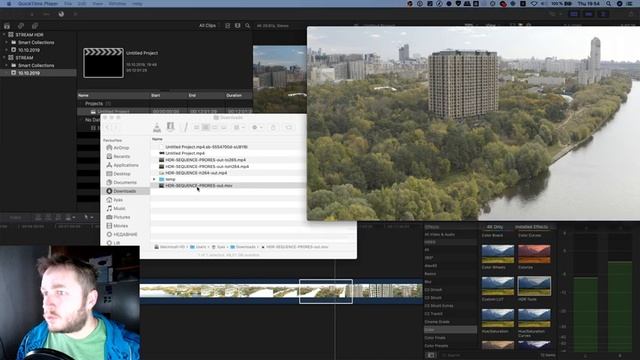
Task: Collapse the STREAM HDR library
Action: (4, 35)
